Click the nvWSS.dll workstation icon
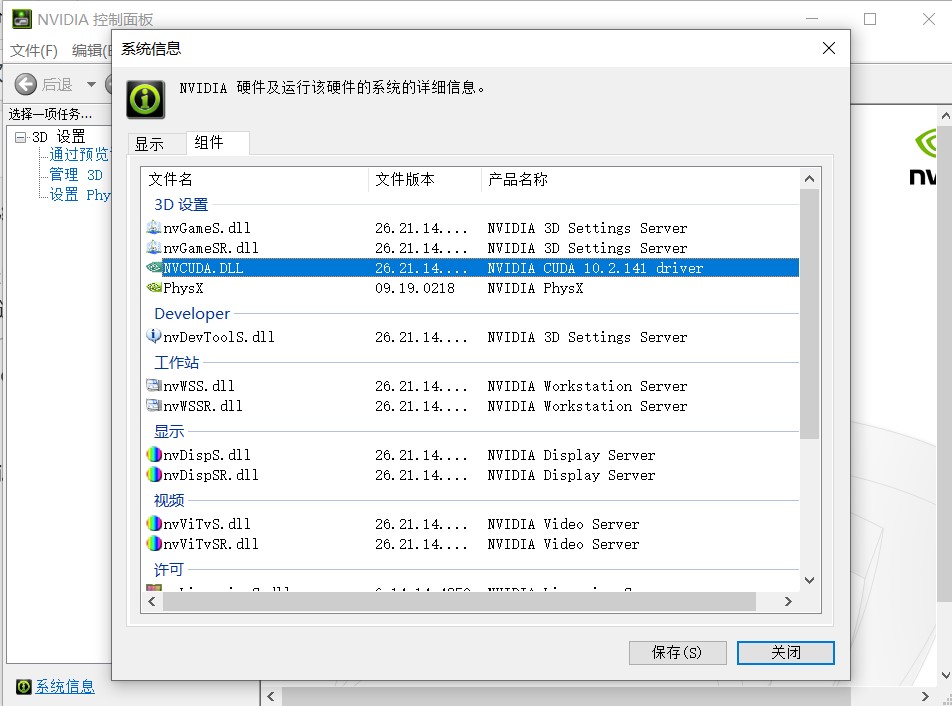The height and width of the screenshot is (706, 952). click(x=154, y=385)
